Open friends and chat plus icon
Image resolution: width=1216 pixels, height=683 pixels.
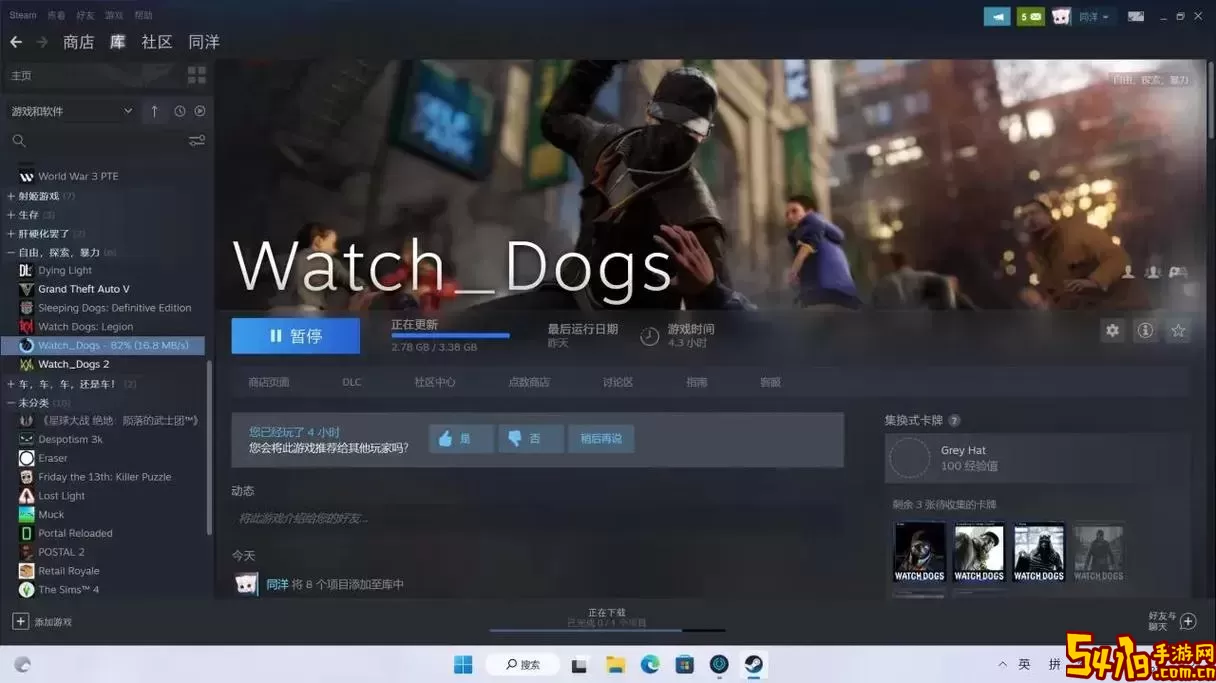1188,621
